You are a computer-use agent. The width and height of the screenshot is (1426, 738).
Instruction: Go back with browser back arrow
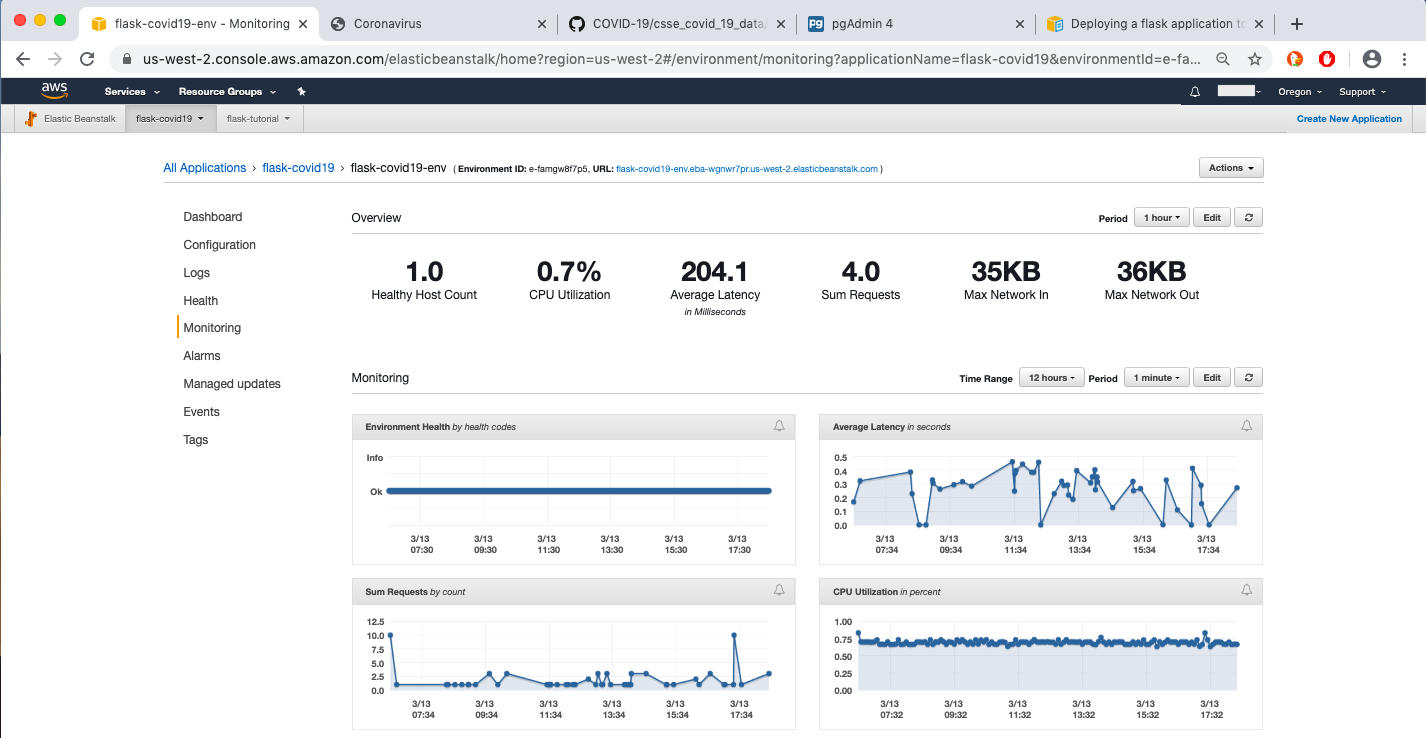24,59
